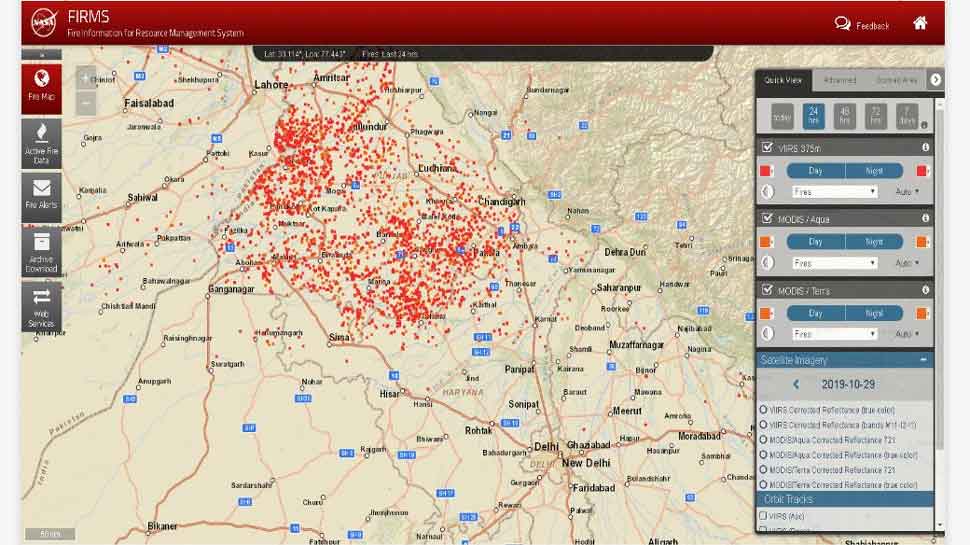The image size is (970, 545).
Task: Toggle MODIS / Terra Day detections
Action: (815, 314)
